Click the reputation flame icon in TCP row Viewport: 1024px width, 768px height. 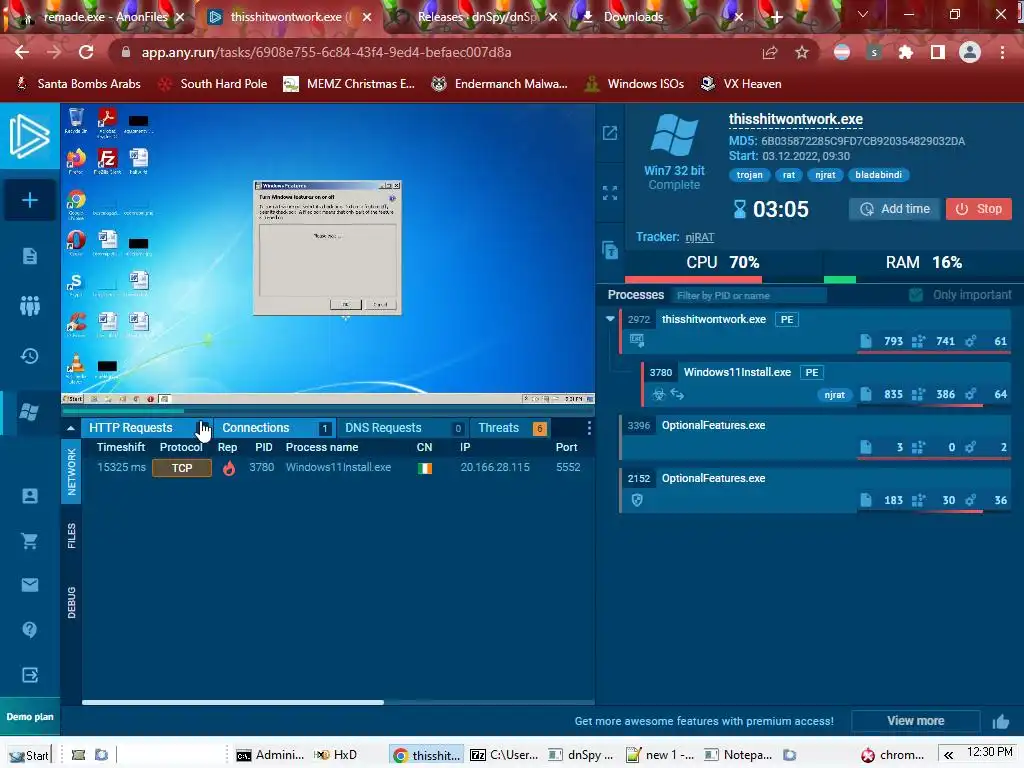229,468
